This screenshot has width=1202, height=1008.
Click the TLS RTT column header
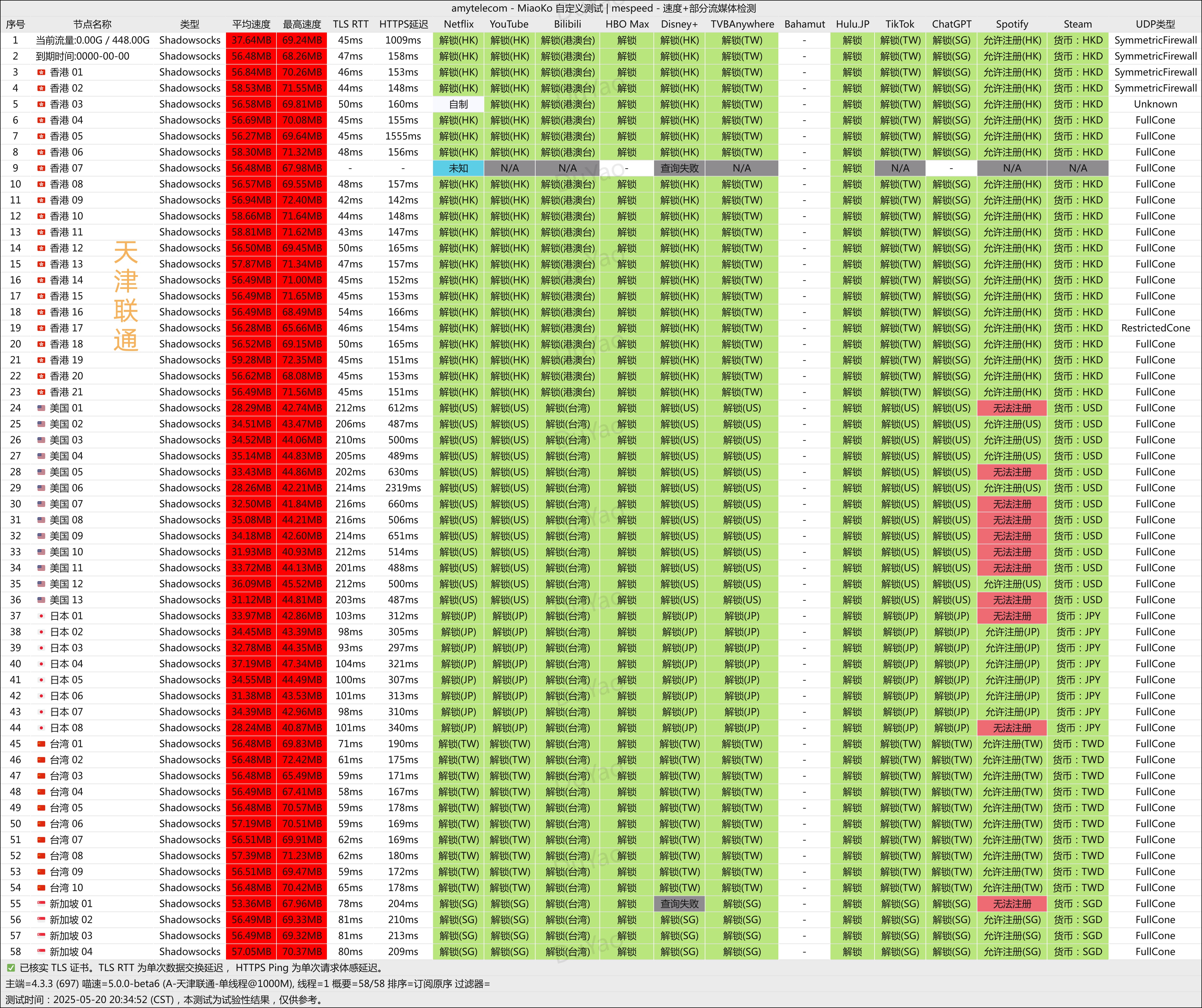click(x=350, y=24)
